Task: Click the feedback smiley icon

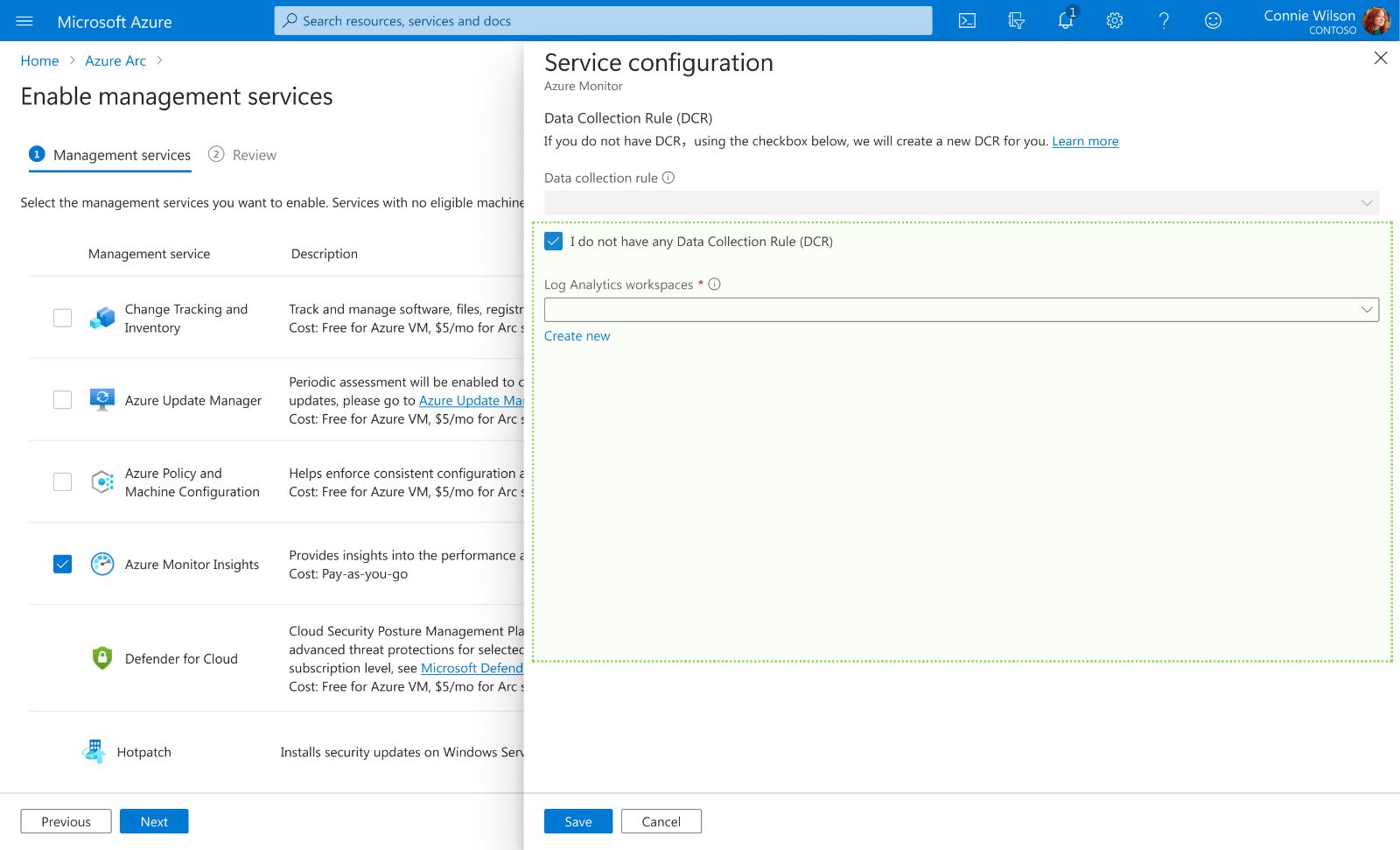Action: tap(1212, 21)
